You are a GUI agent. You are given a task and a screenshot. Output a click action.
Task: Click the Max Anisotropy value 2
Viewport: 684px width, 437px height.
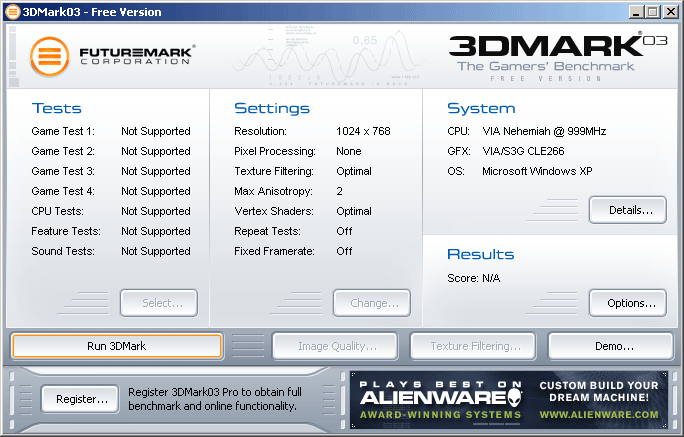(339, 191)
